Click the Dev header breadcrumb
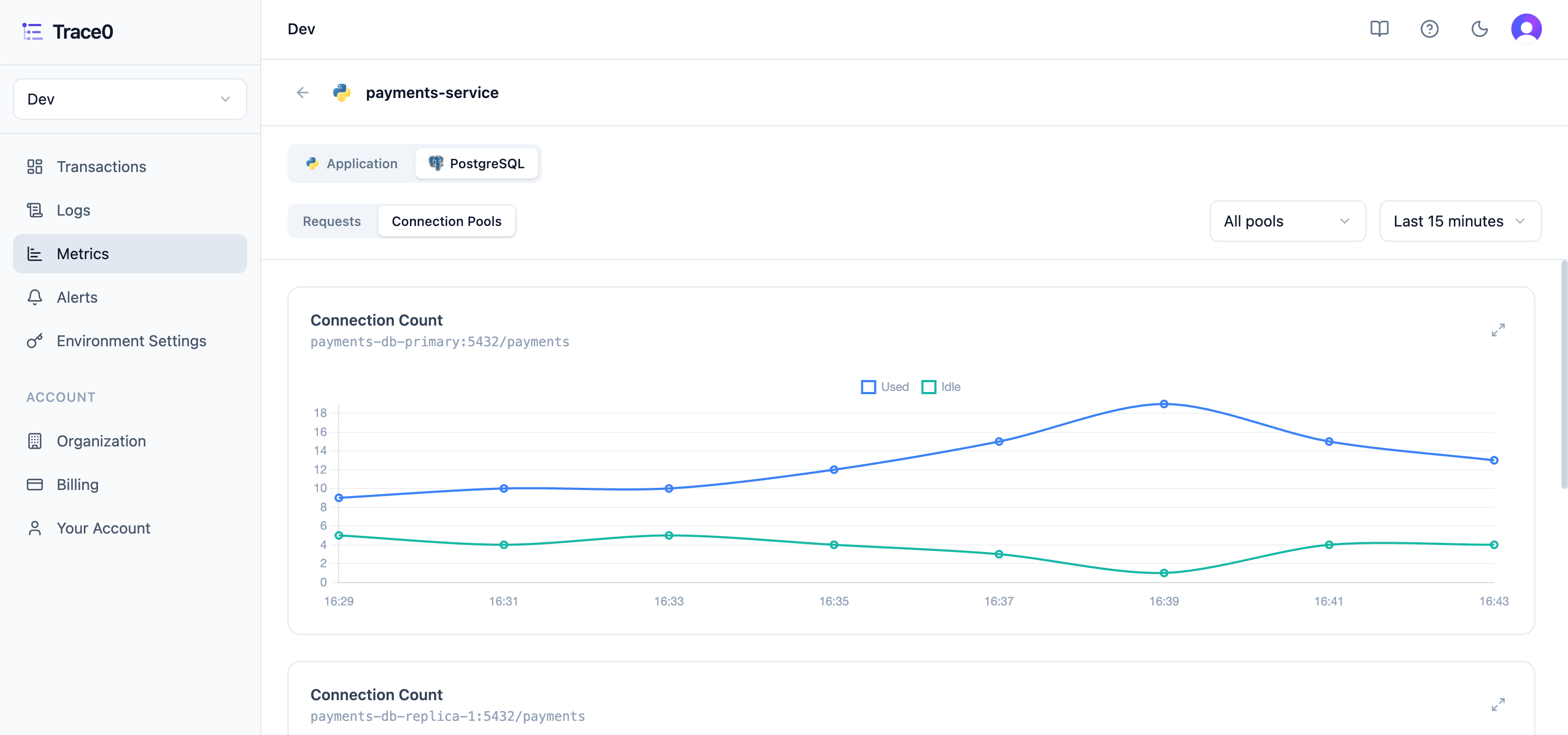The height and width of the screenshot is (735, 1568). (x=301, y=29)
